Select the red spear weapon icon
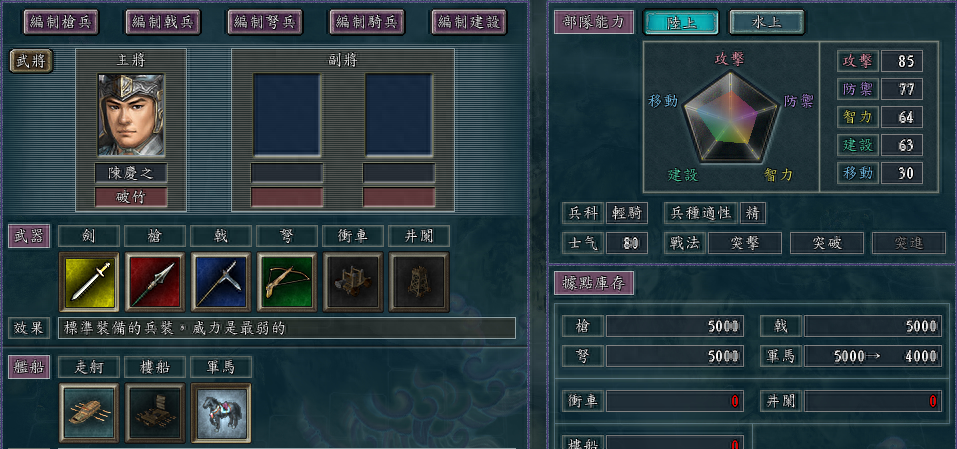This screenshot has width=957, height=449. click(155, 282)
